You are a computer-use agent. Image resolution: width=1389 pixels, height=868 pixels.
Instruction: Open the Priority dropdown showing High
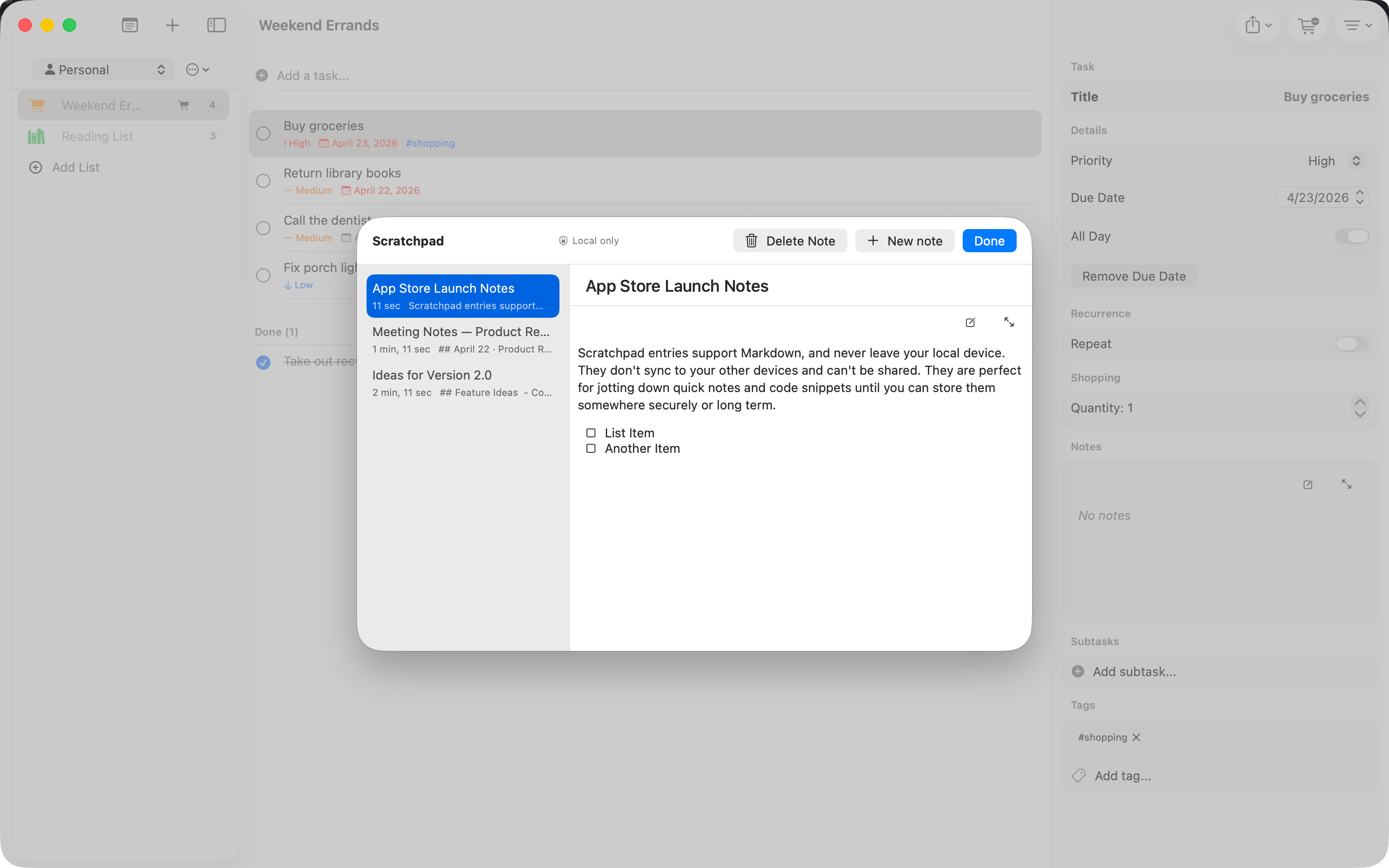tap(1334, 161)
